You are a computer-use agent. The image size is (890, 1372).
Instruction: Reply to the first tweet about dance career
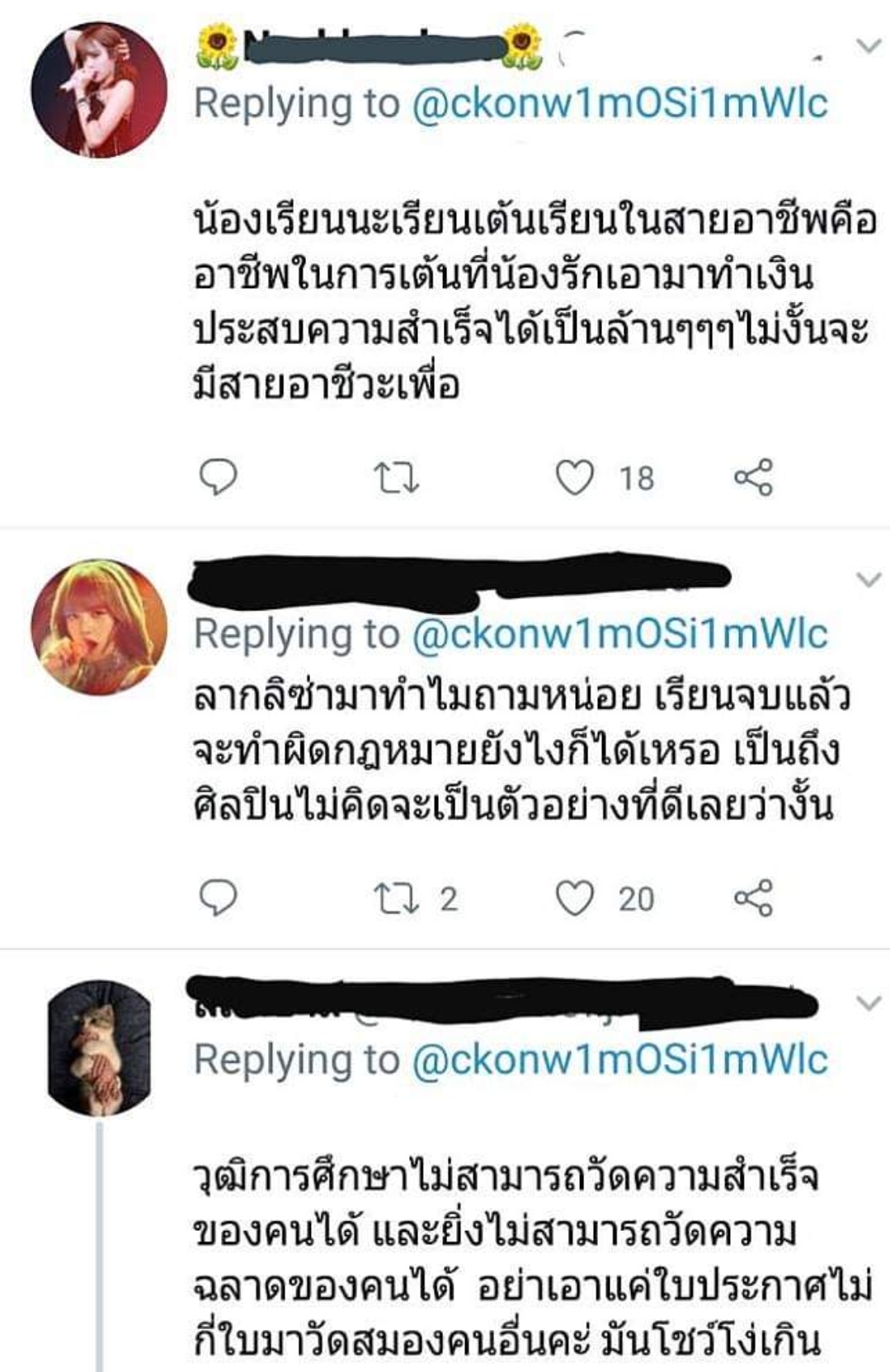pyautogui.click(x=219, y=477)
